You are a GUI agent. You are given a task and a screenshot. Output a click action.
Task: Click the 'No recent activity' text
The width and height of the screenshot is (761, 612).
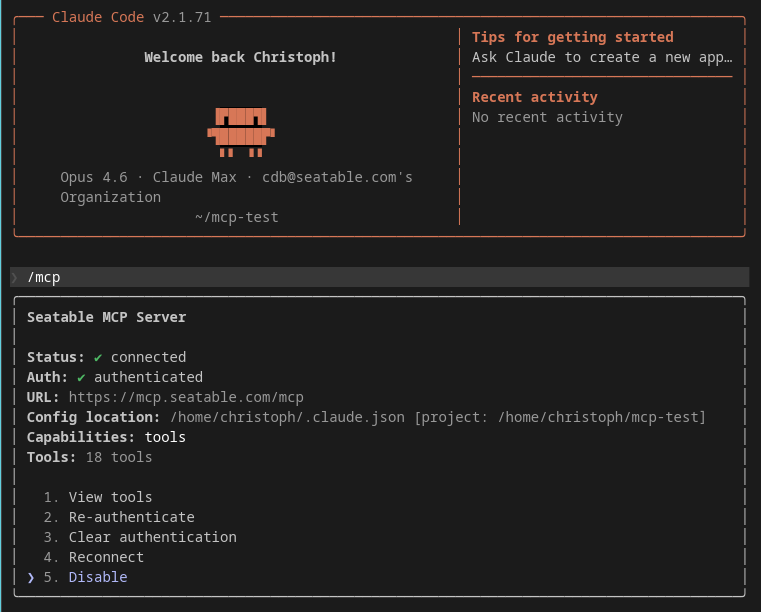(547, 117)
